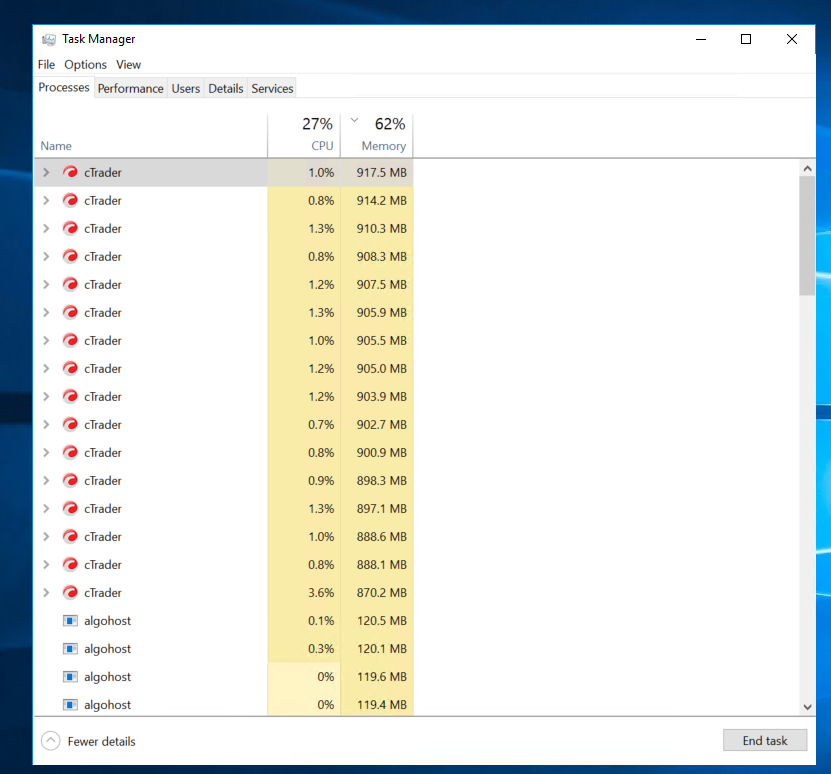Click the cTrader icon in the 914.2 MB row

tap(70, 200)
